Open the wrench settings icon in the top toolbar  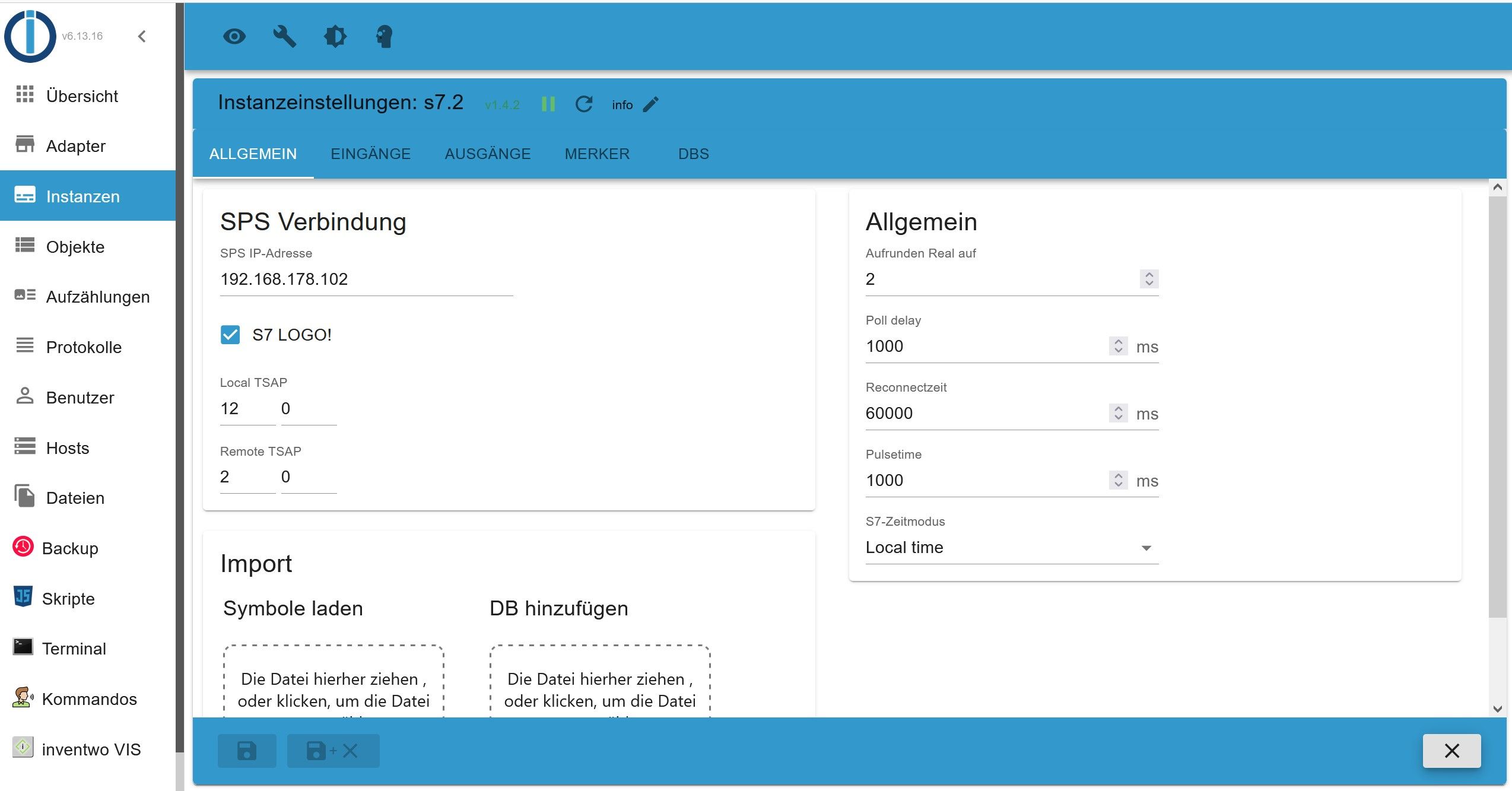(284, 37)
